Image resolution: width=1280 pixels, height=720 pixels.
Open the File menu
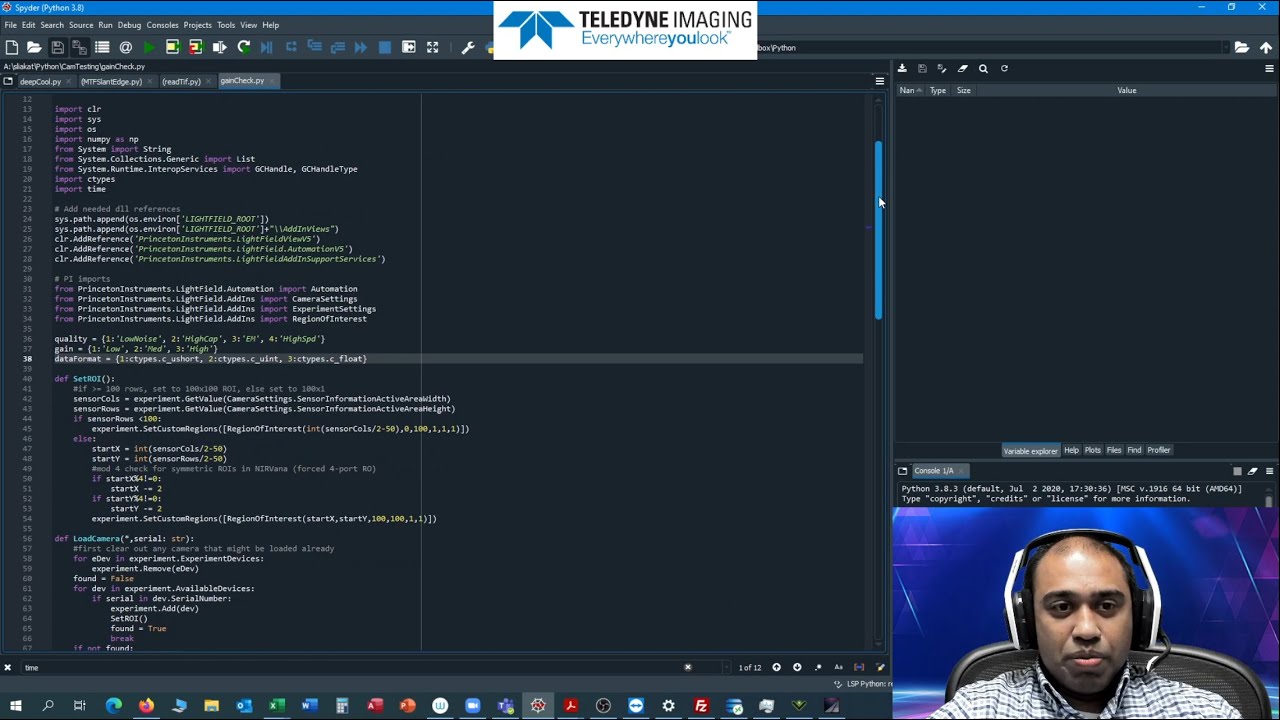pyautogui.click(x=10, y=25)
